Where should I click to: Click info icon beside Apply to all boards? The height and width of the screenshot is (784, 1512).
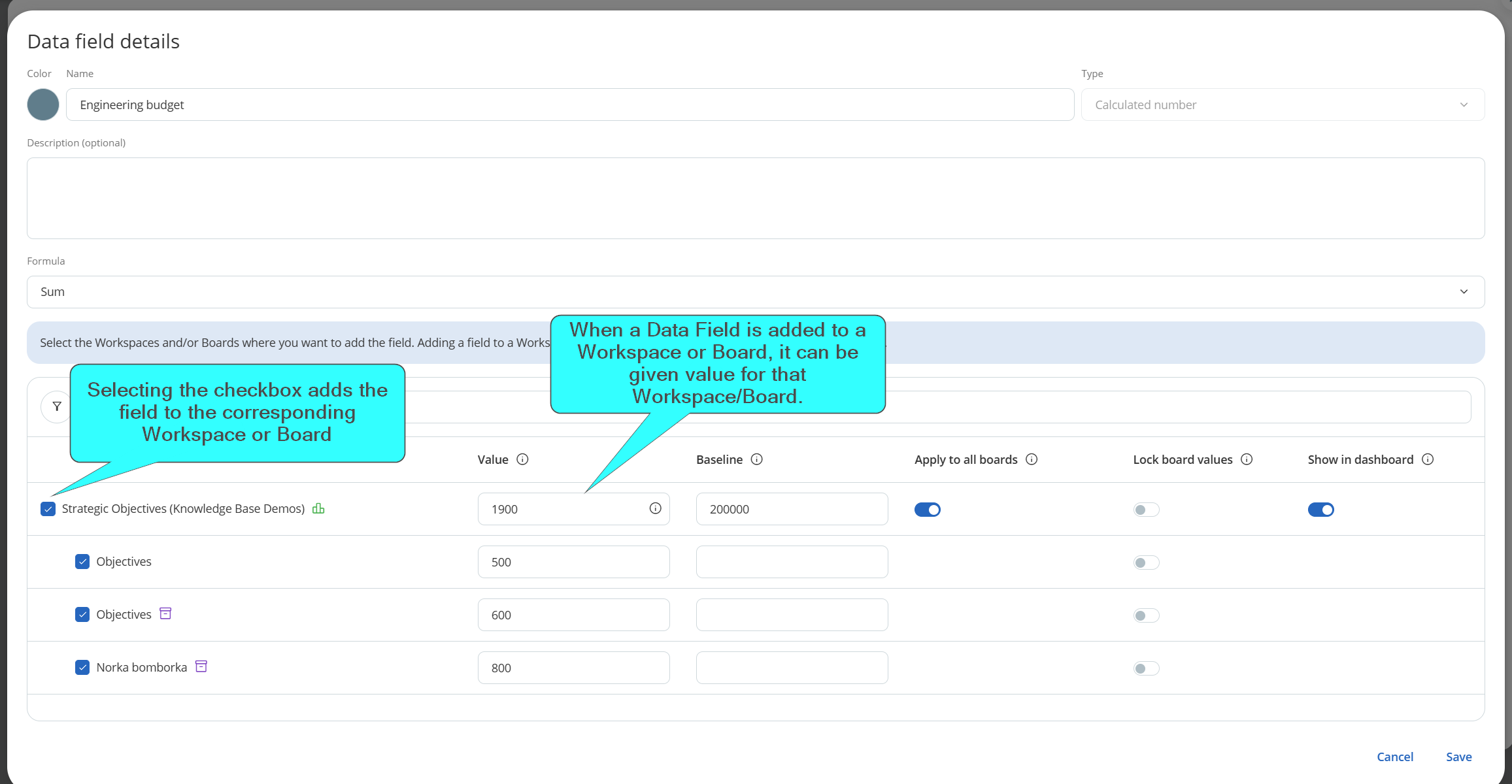(x=1032, y=459)
